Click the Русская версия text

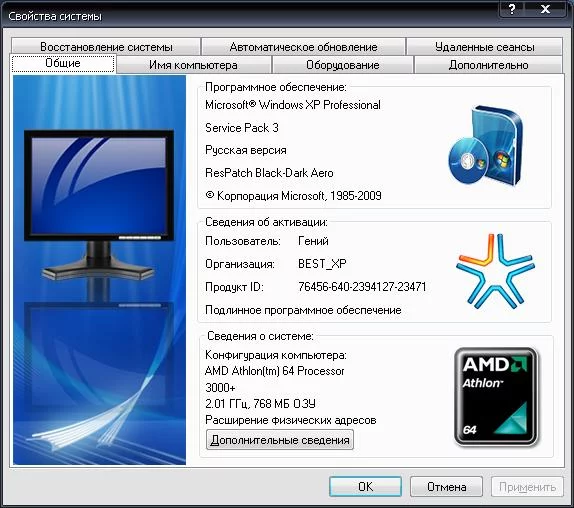(x=246, y=150)
